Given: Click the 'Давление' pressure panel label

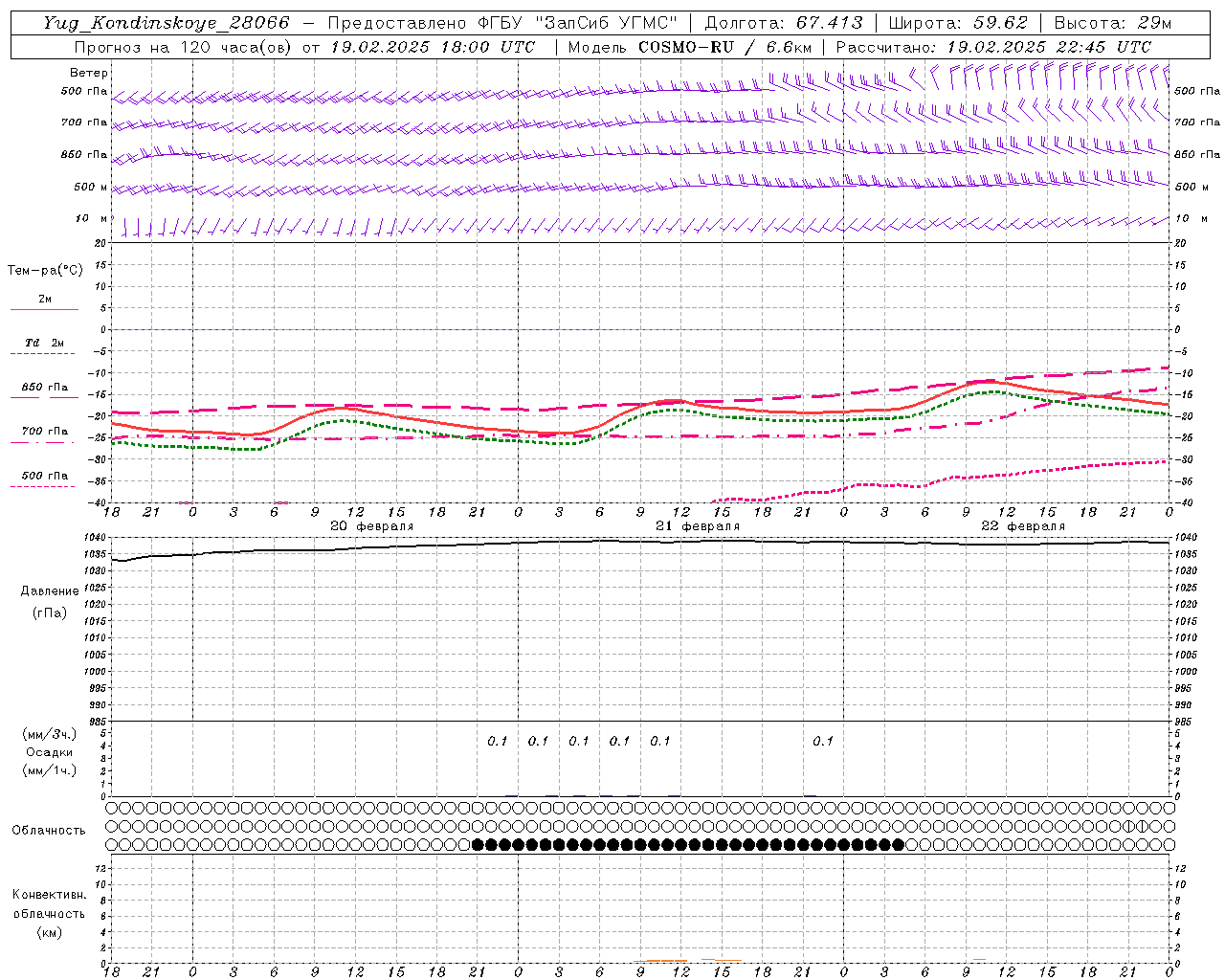Looking at the screenshot, I should [x=50, y=591].
